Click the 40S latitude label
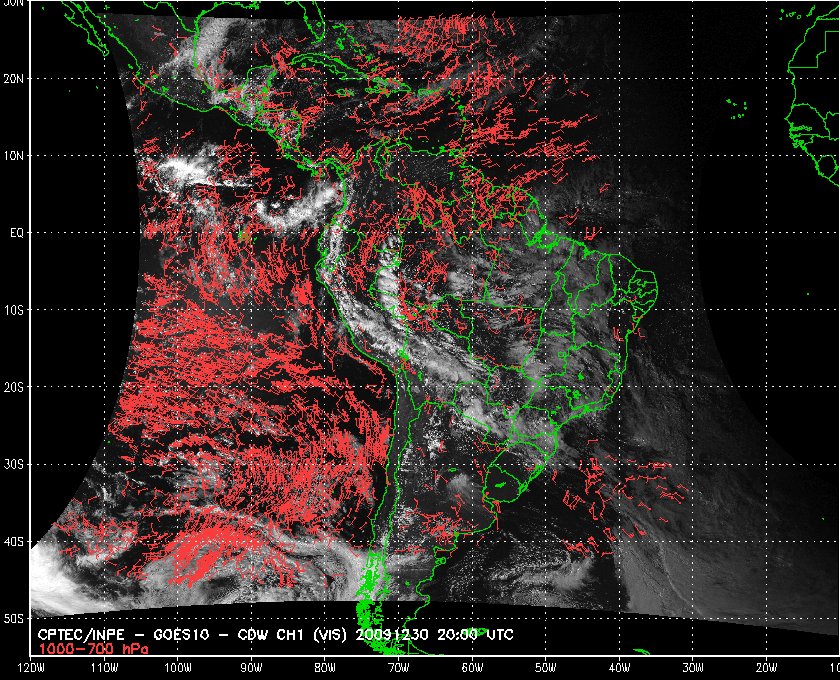The height and width of the screenshot is (680, 840). pos(13,541)
